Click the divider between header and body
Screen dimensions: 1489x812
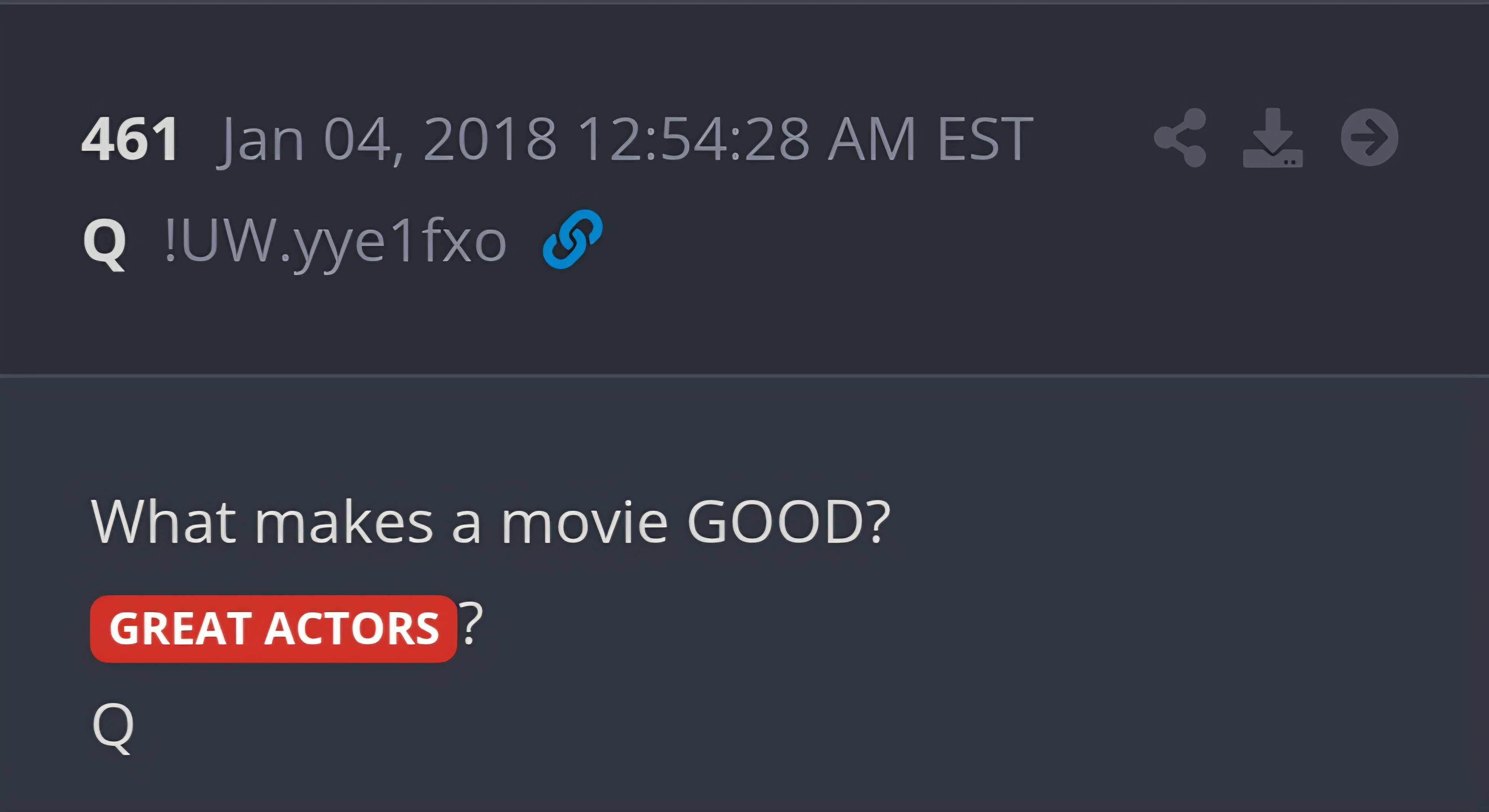click(744, 376)
